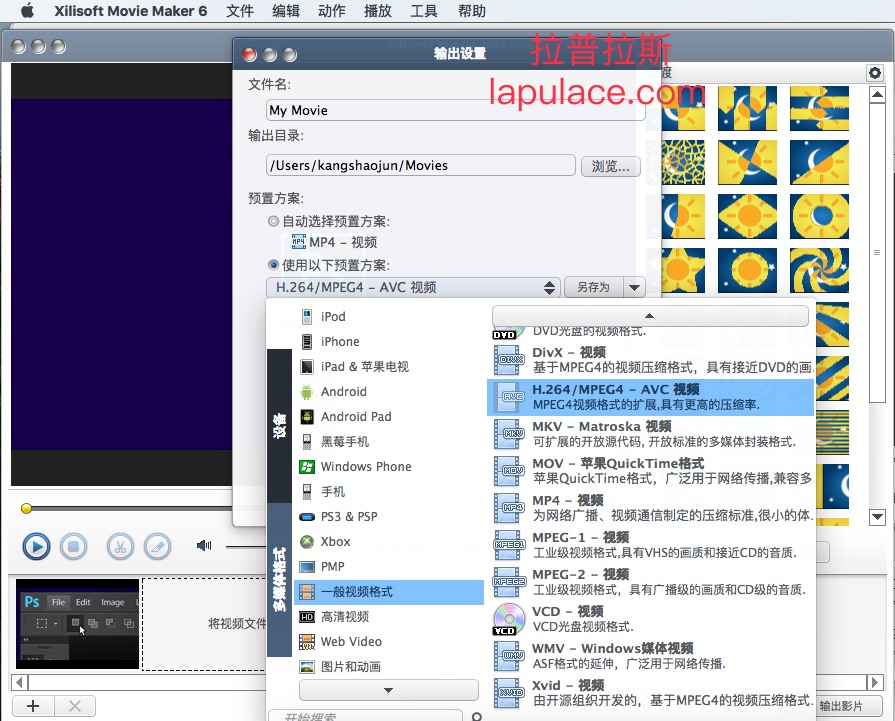
Task: Open the 工具 menu
Action: (424, 11)
